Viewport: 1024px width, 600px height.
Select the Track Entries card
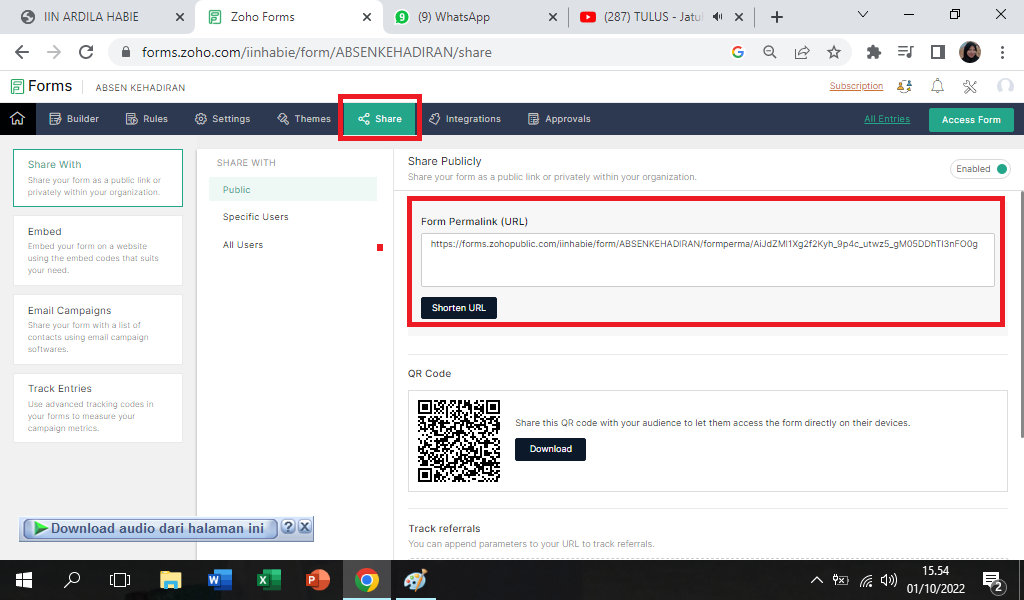[x=98, y=408]
